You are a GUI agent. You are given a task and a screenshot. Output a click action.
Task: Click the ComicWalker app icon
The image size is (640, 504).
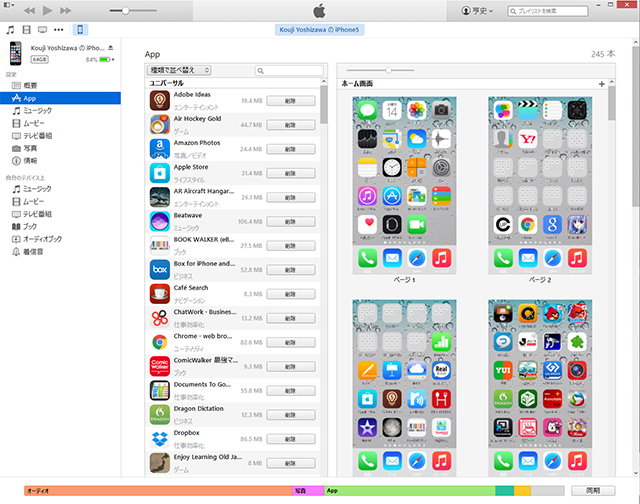(x=160, y=366)
